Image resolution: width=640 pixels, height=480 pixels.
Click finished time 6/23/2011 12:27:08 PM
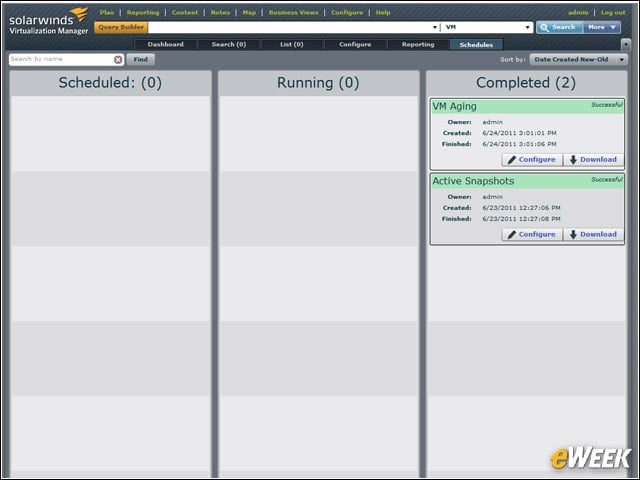pyautogui.click(x=521, y=219)
